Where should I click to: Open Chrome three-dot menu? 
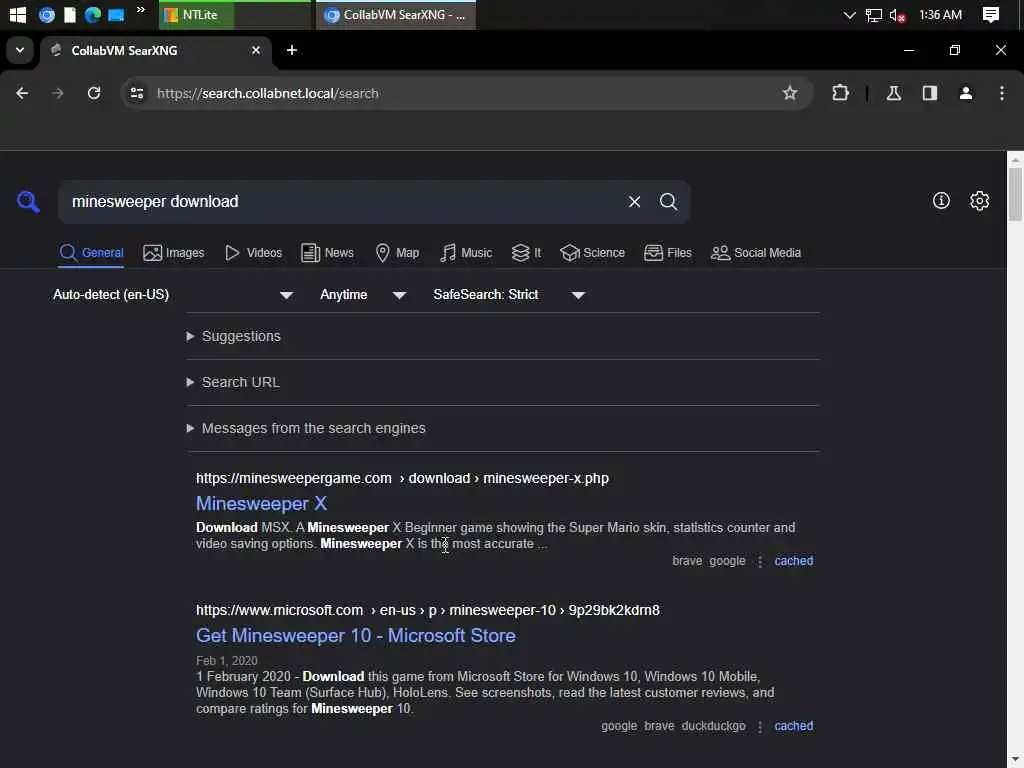point(1002,93)
